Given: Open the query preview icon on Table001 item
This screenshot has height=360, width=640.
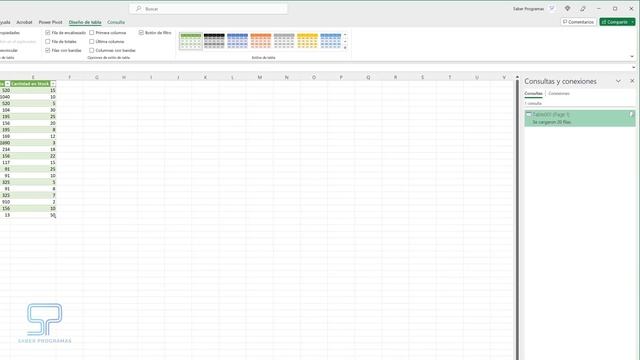Looking at the screenshot, I should [x=631, y=115].
